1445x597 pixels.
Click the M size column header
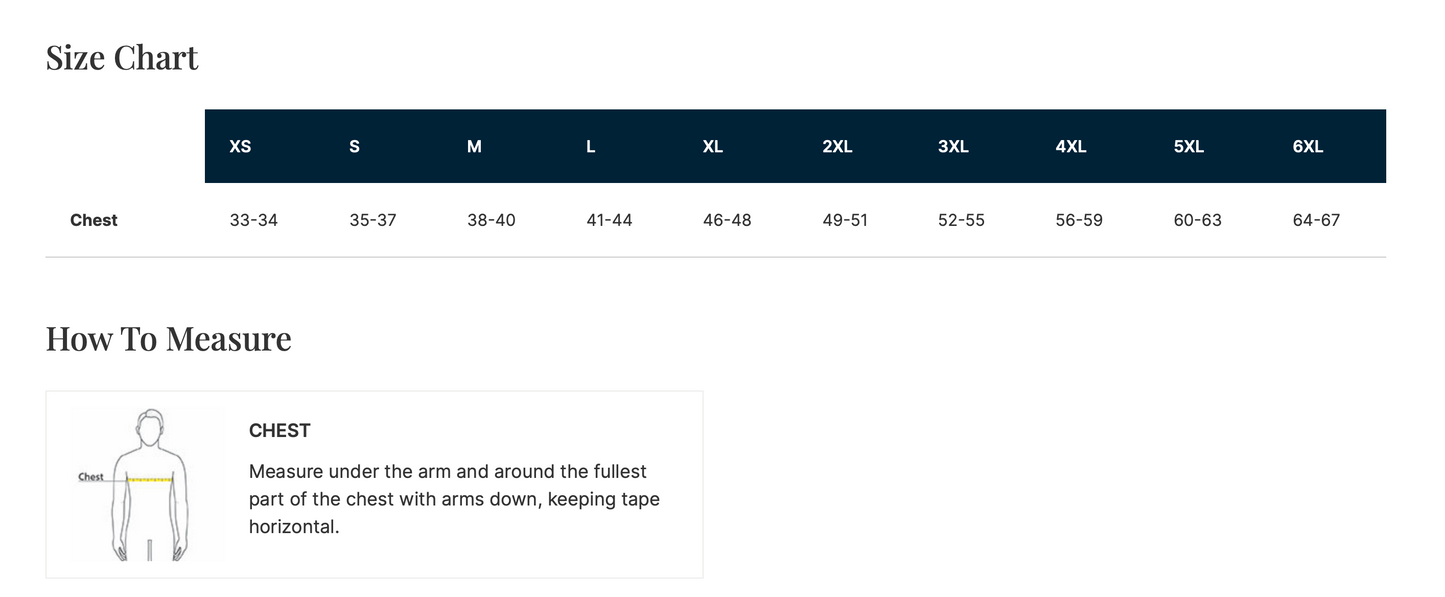(x=474, y=147)
